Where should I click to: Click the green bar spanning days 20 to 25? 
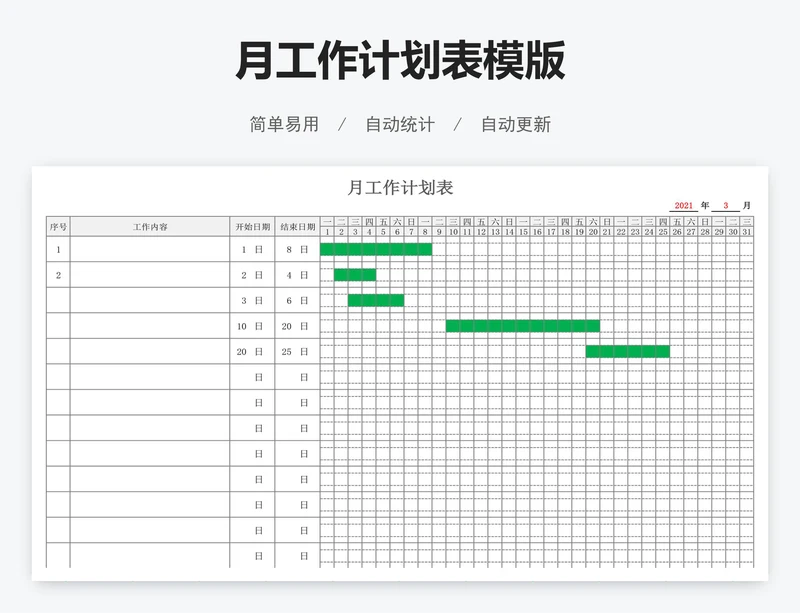[x=628, y=351]
